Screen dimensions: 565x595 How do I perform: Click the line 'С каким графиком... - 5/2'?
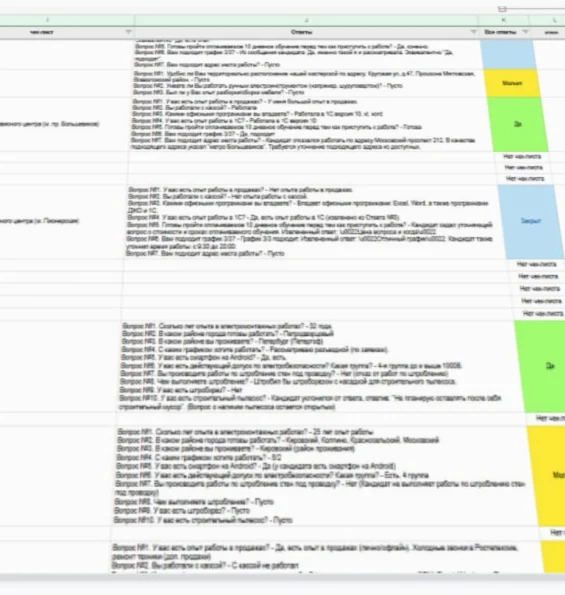coord(199,458)
